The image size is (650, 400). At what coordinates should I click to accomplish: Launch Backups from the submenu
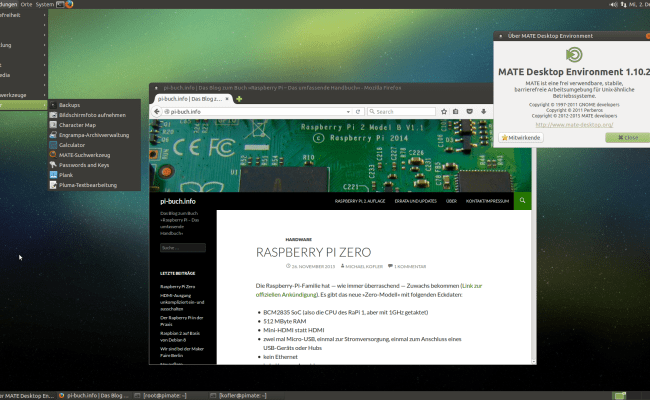95,105
